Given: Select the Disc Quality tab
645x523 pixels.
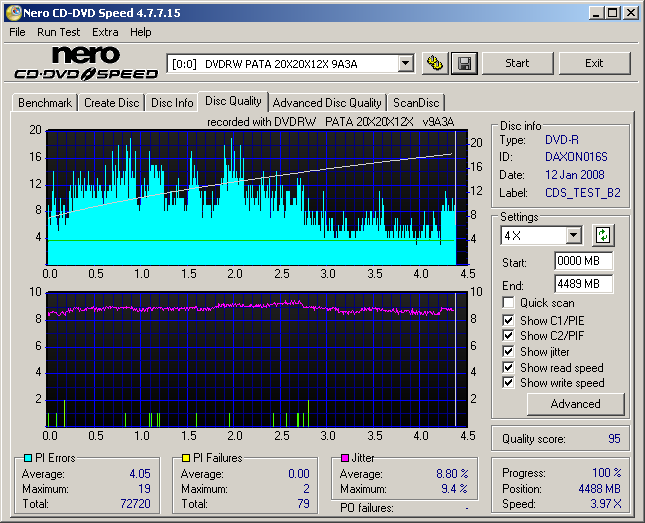Looking at the screenshot, I should point(233,101).
